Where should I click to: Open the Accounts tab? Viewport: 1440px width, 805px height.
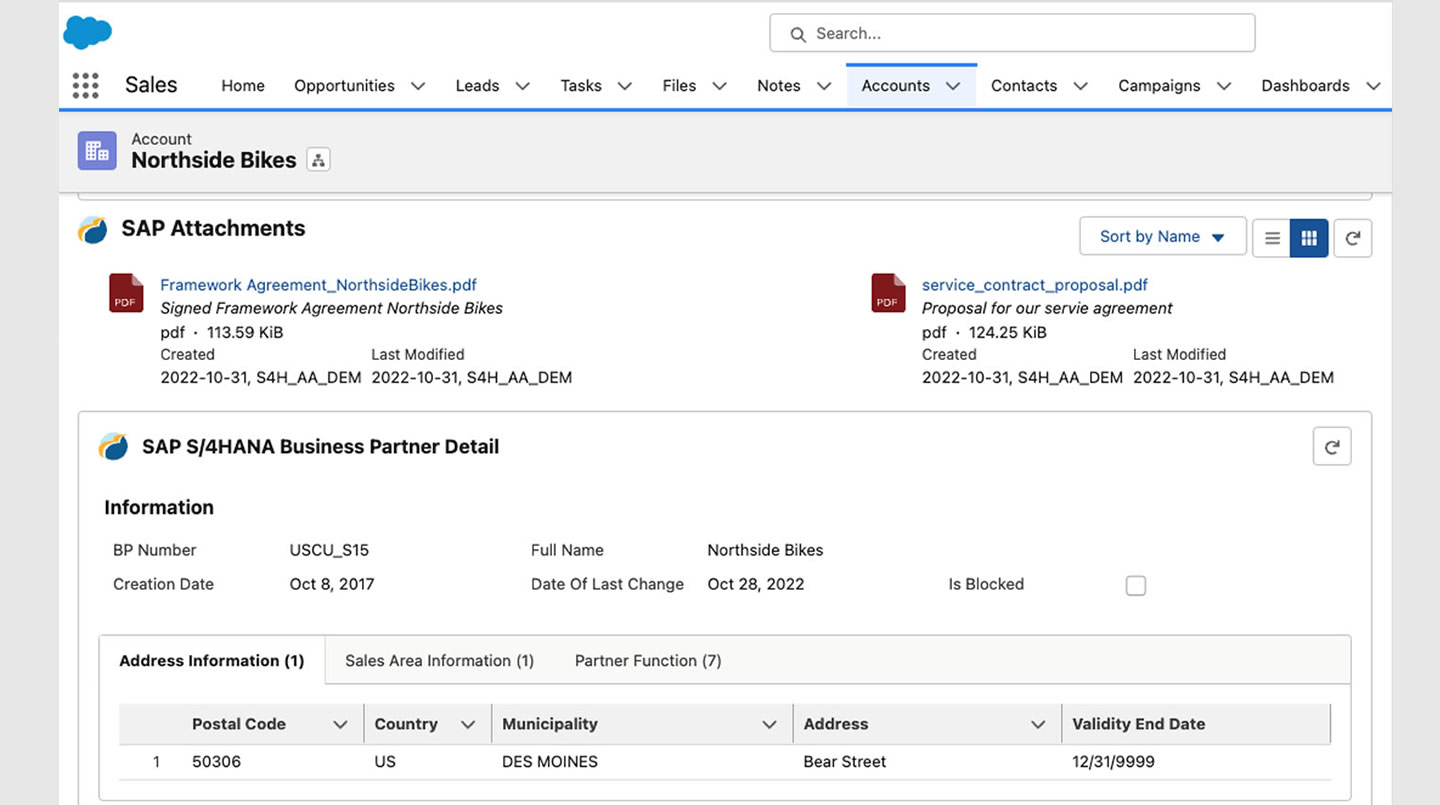tap(896, 86)
